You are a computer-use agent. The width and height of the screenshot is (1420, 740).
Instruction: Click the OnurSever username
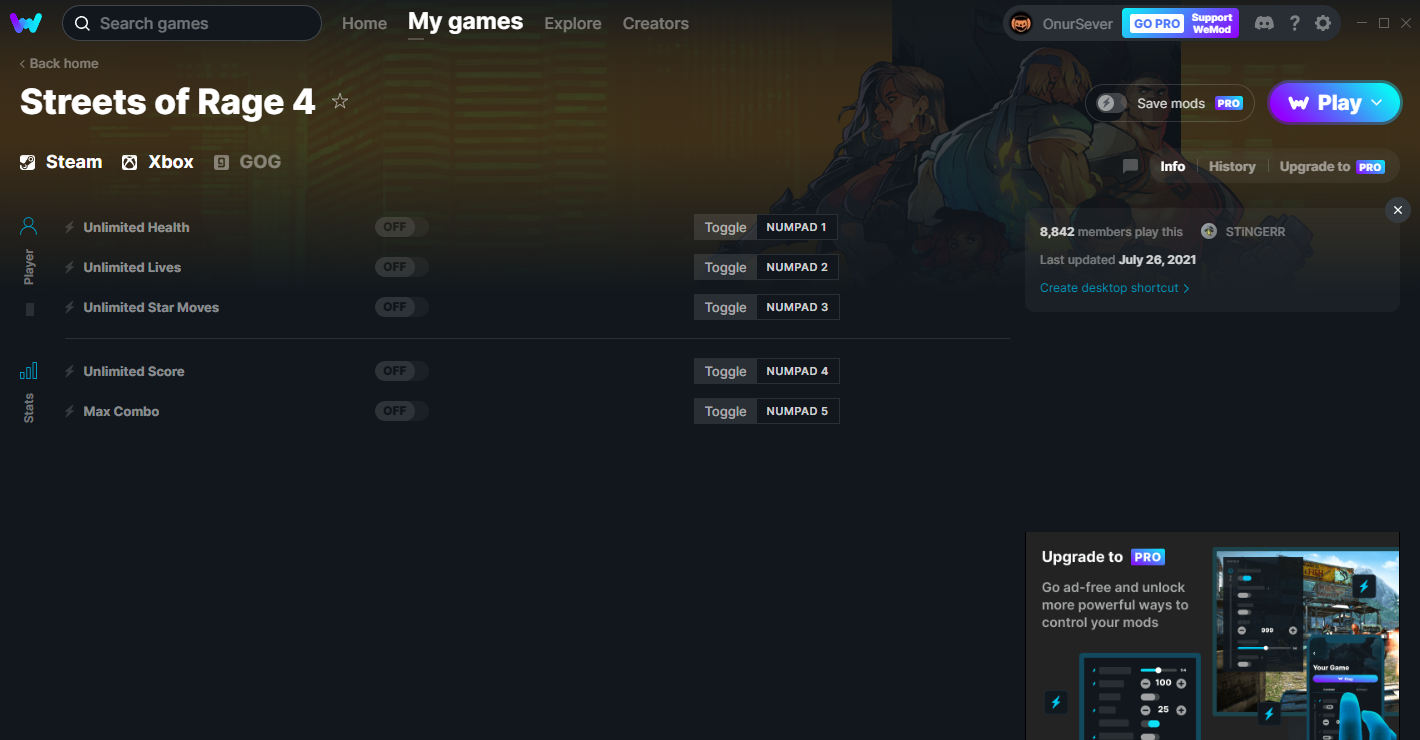[1076, 23]
